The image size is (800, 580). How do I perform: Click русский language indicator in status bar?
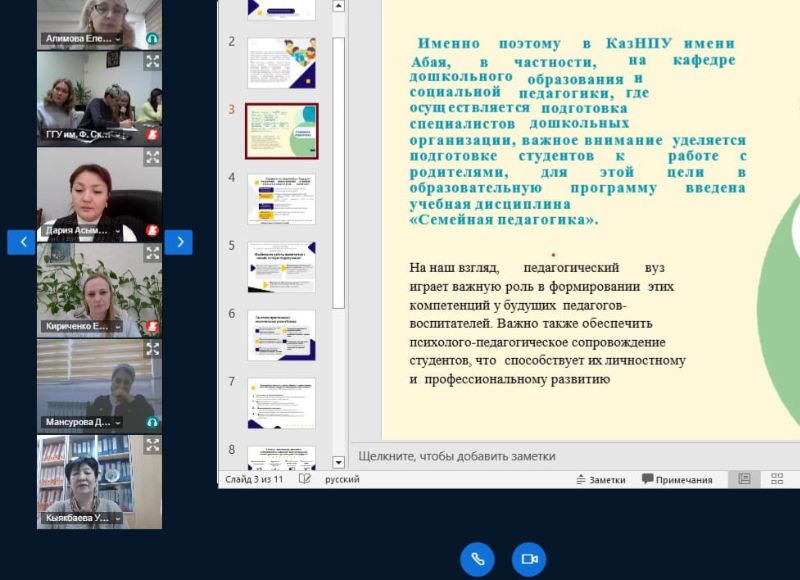tap(343, 479)
